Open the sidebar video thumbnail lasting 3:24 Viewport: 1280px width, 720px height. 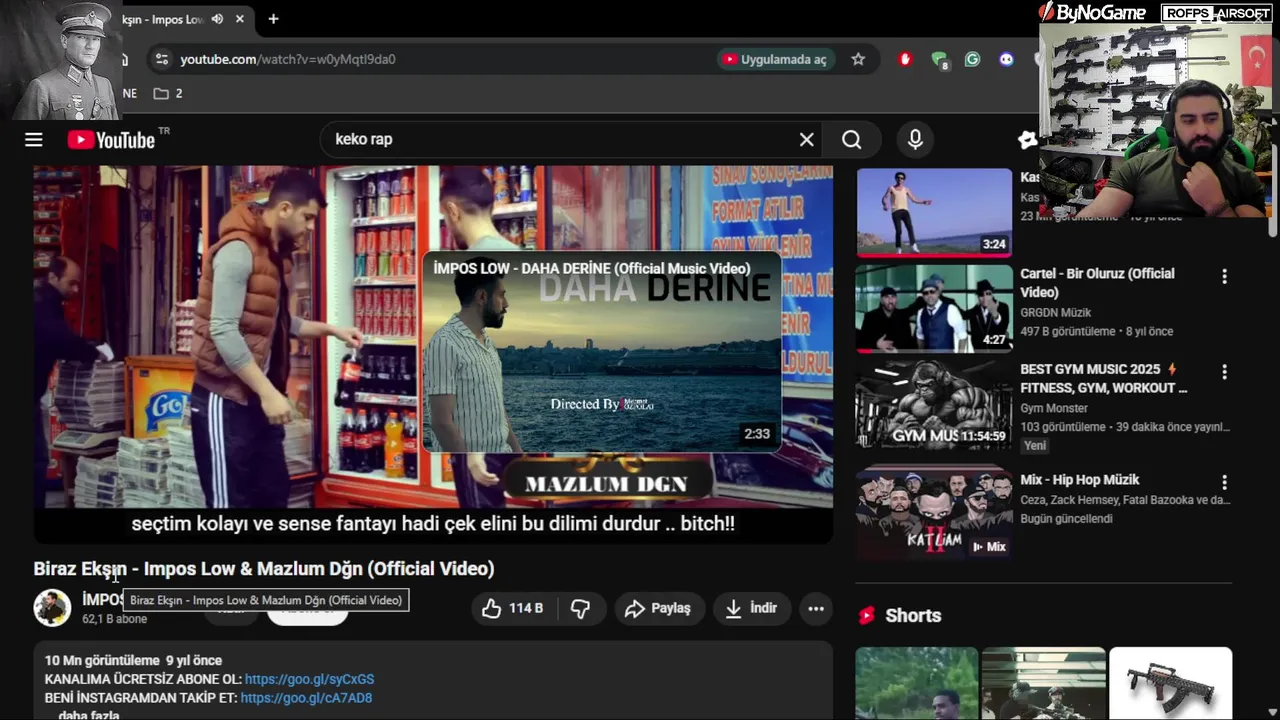[934, 213]
